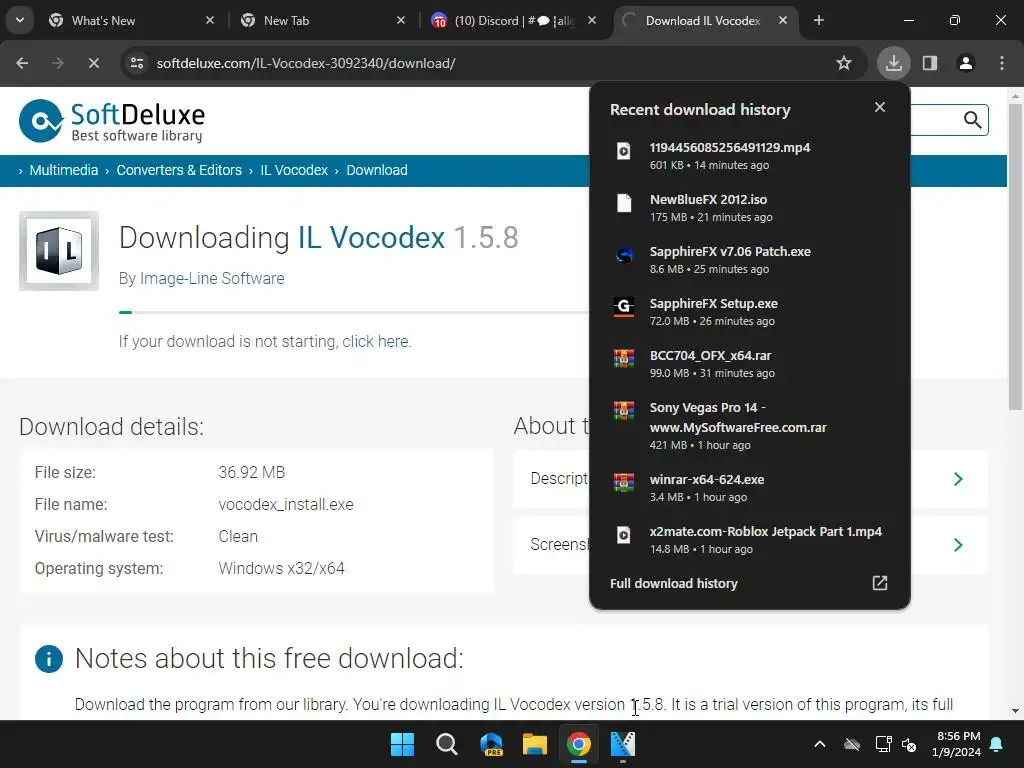Screen dimensions: 1024x768
Task: Open NewBlueFX 2012.iso download entry
Action: [750, 208]
